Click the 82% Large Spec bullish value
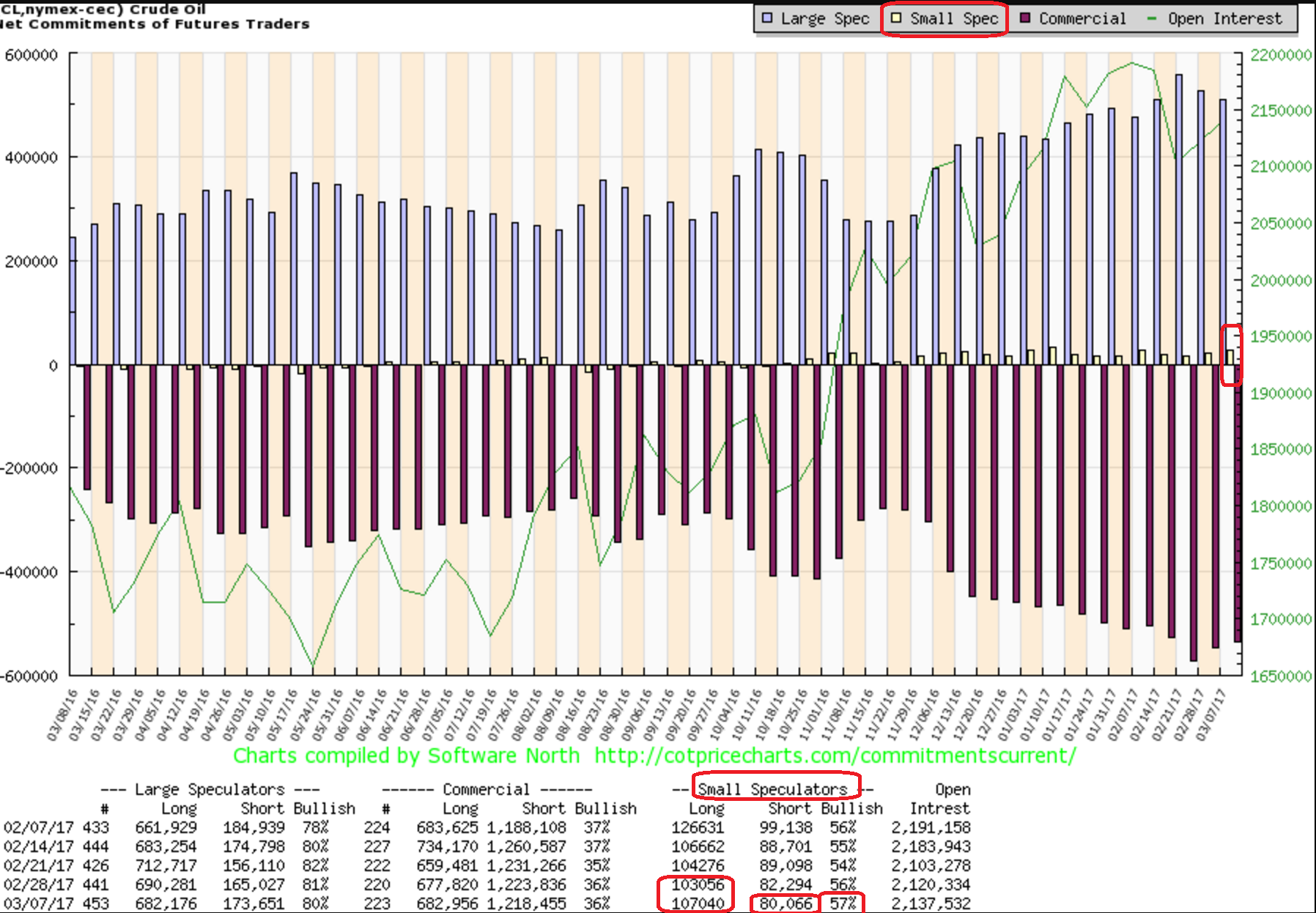This screenshot has width=1316, height=913. pyautogui.click(x=315, y=865)
